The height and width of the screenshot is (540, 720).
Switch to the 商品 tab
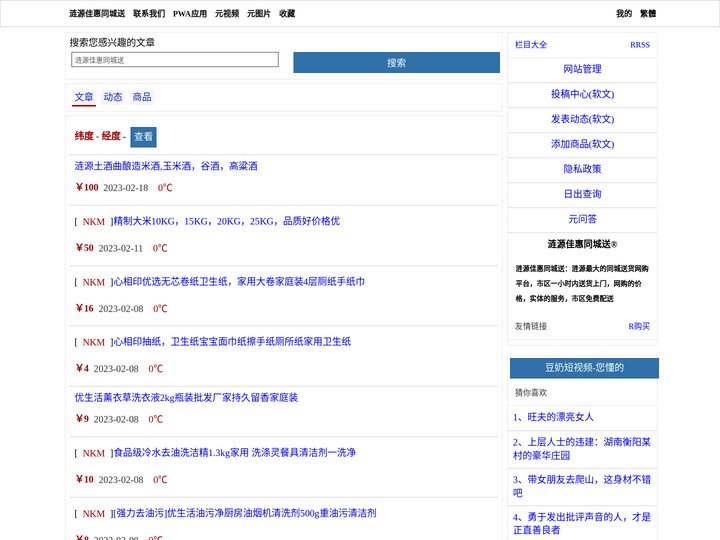tap(142, 97)
